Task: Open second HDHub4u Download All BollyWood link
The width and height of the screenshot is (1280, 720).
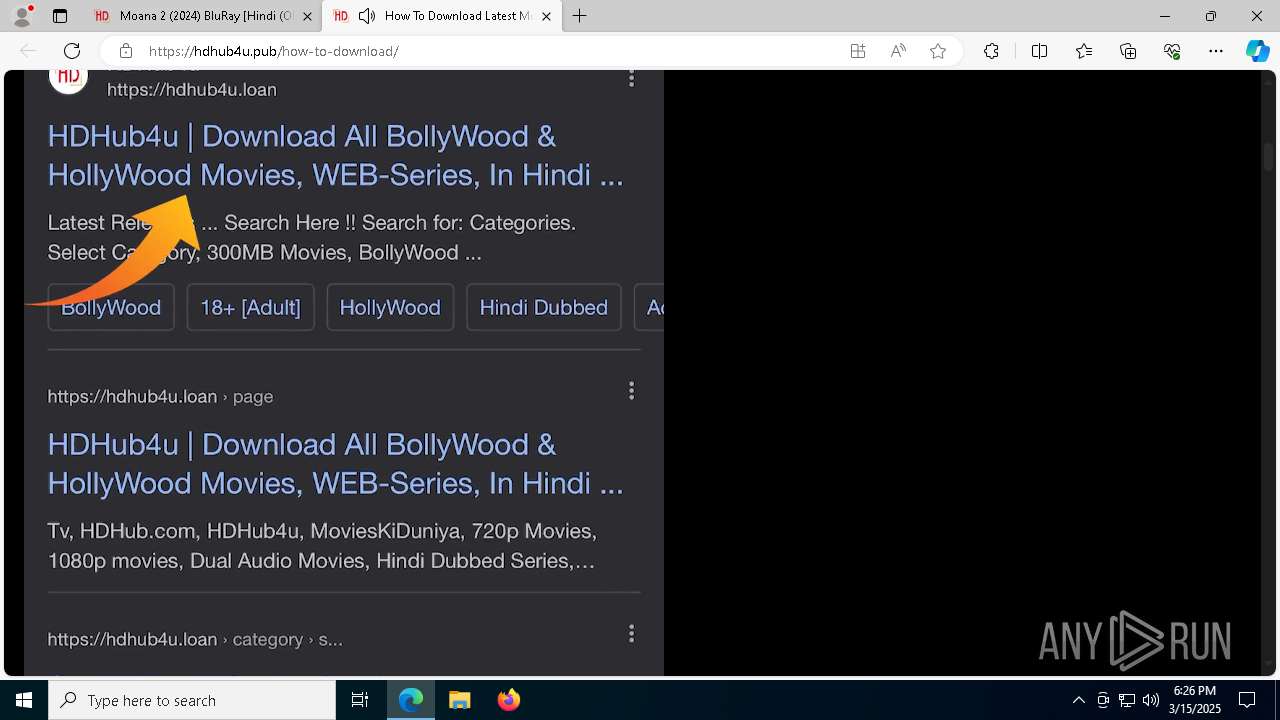Action: [335, 463]
